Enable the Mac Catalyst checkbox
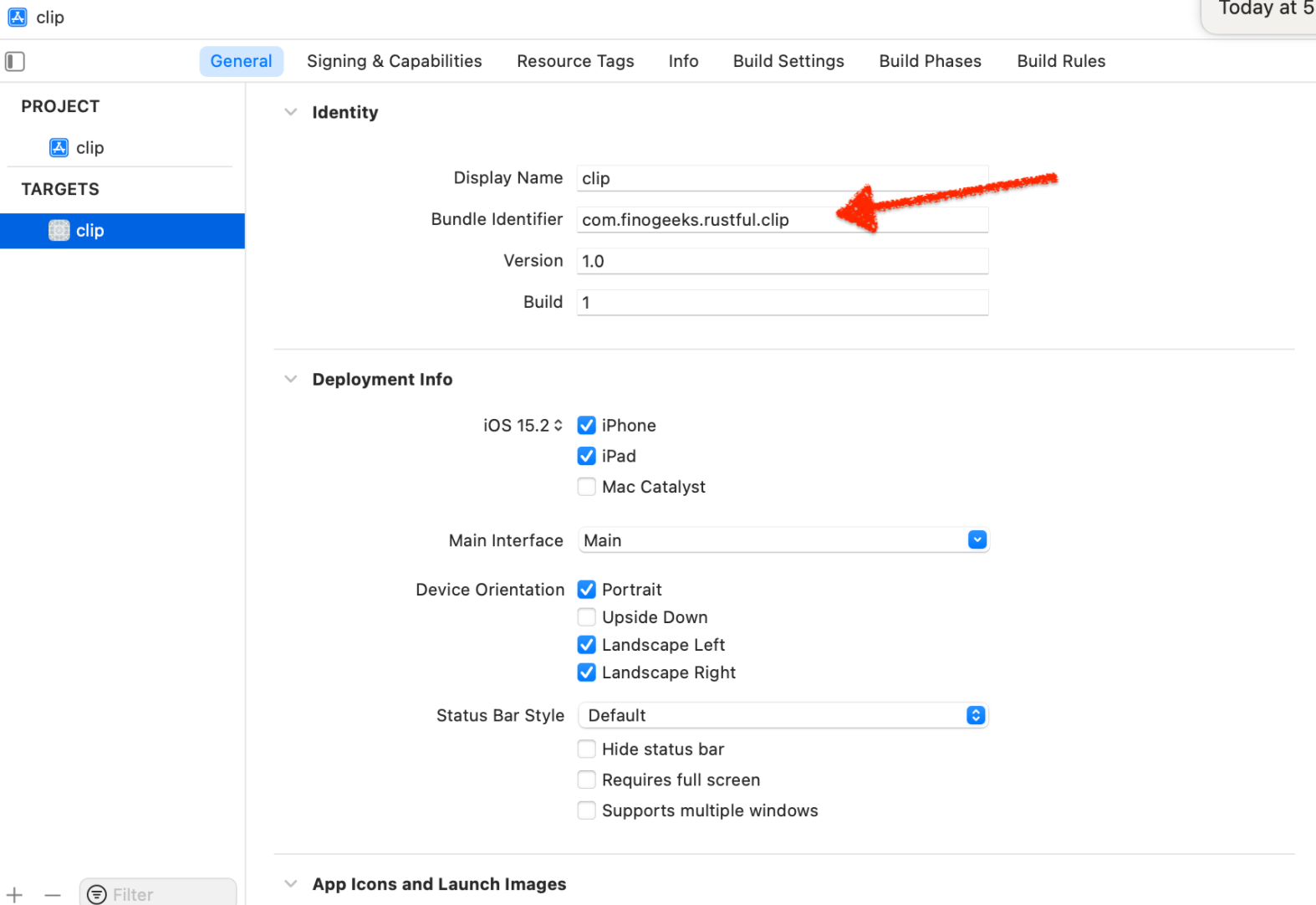The height and width of the screenshot is (905, 1316). (587, 487)
